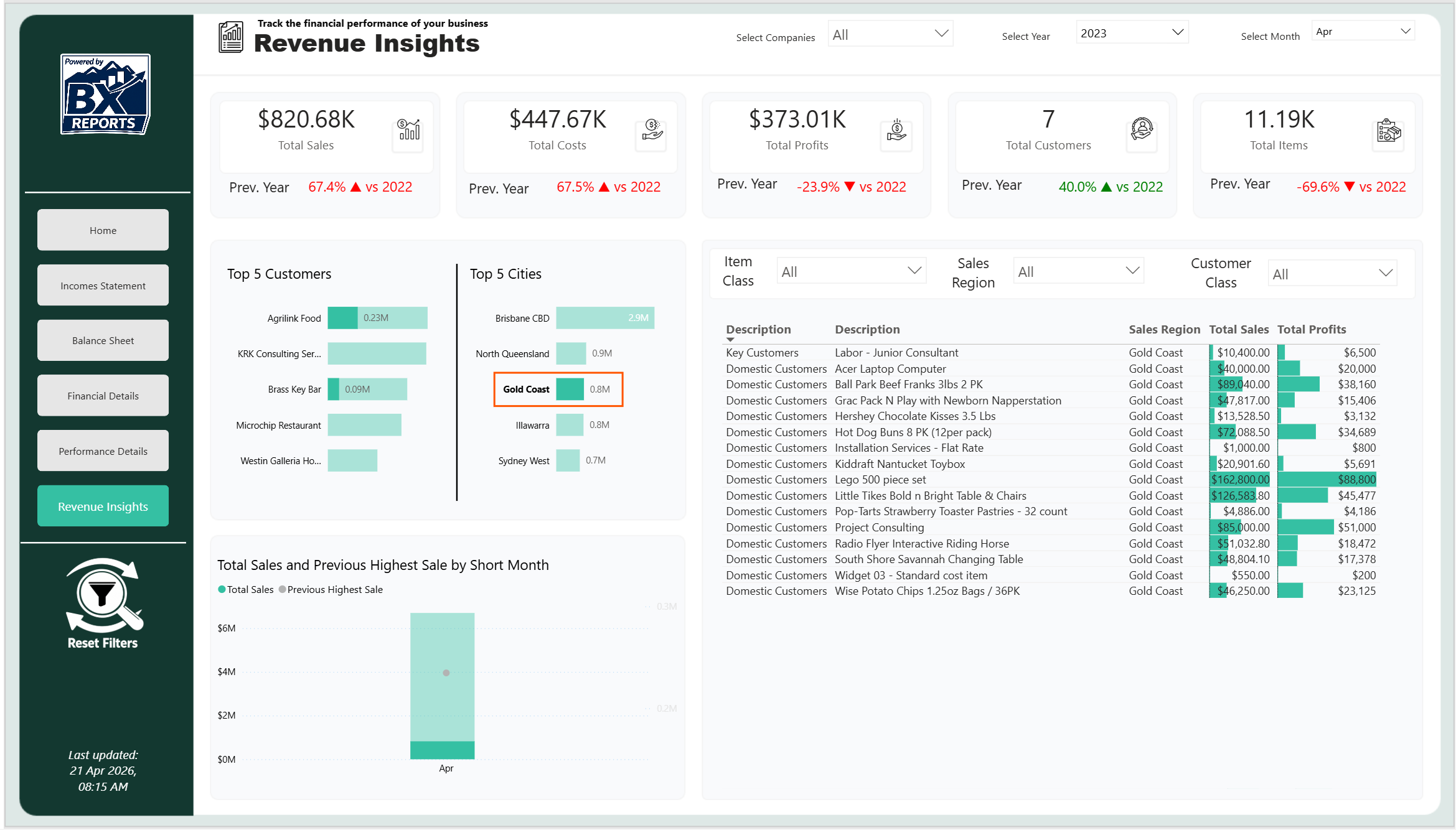Viewport: 1456px width, 830px height.
Task: Click the Total Profits down-trend triangle
Action: click(850, 187)
